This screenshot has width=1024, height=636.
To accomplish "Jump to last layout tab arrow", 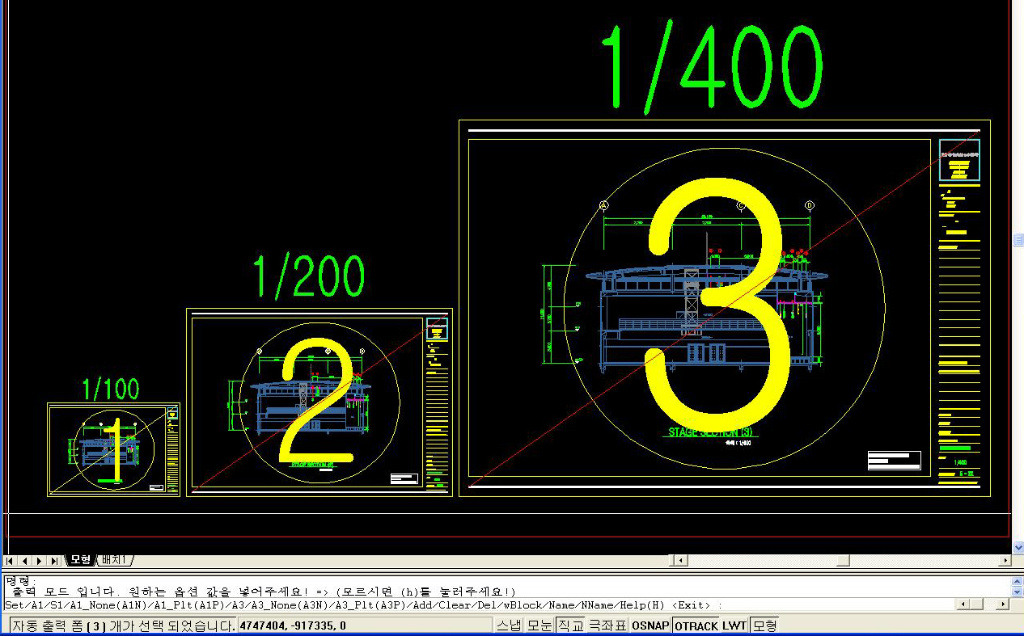I will (53, 561).
